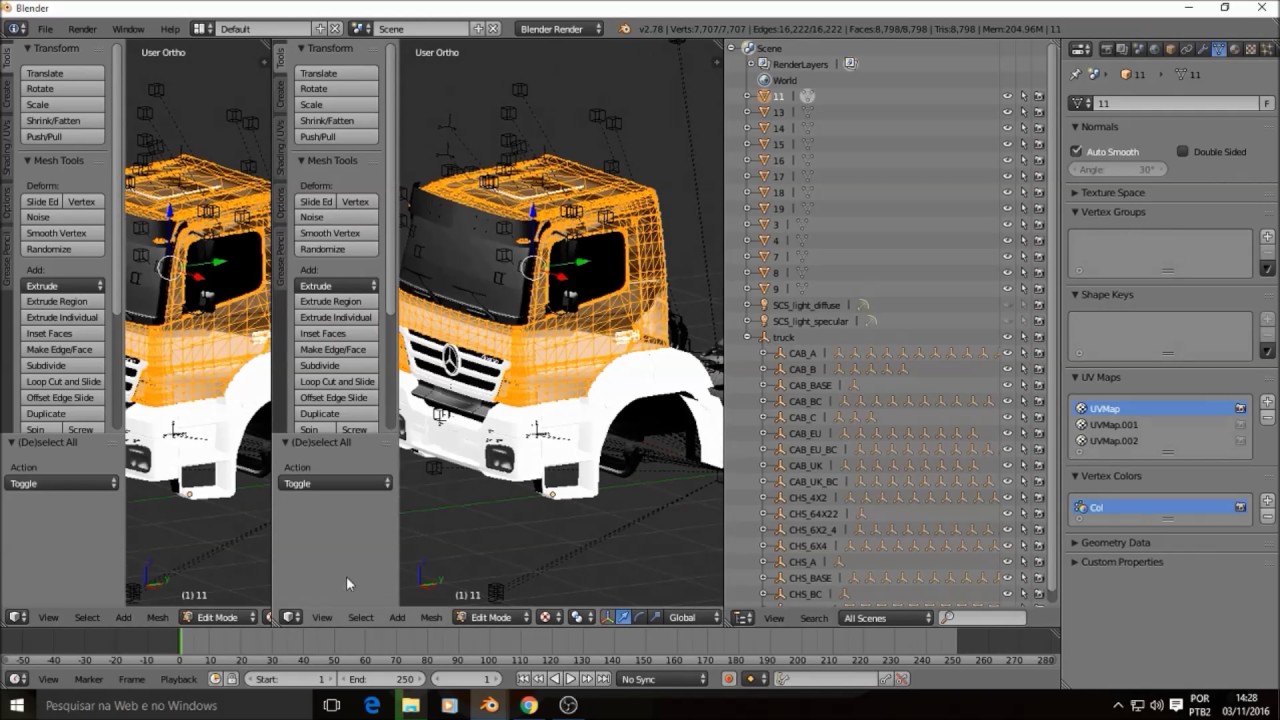Click the pin icon in the Properties header

[1076, 74]
